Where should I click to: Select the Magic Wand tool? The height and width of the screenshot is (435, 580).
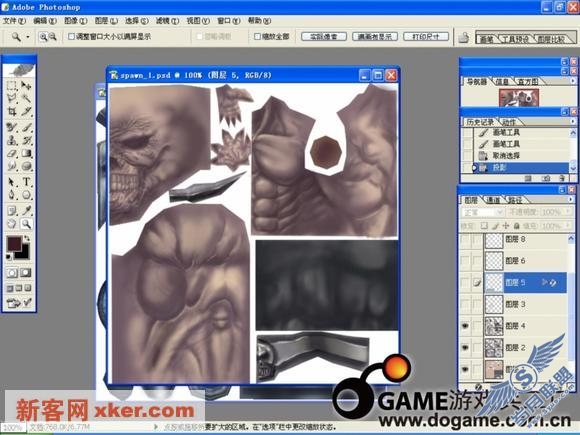click(x=26, y=98)
